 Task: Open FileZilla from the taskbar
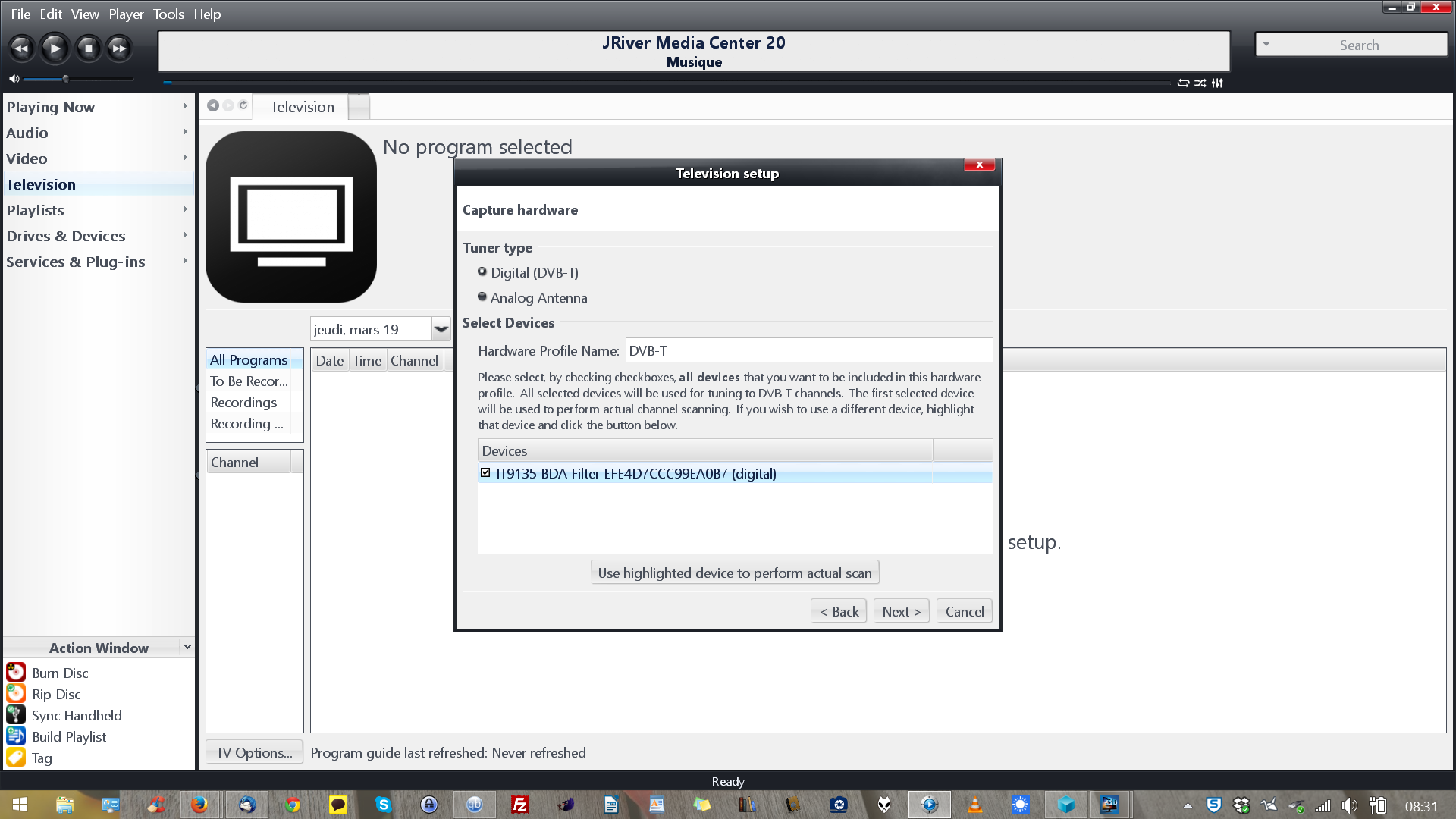point(519,805)
